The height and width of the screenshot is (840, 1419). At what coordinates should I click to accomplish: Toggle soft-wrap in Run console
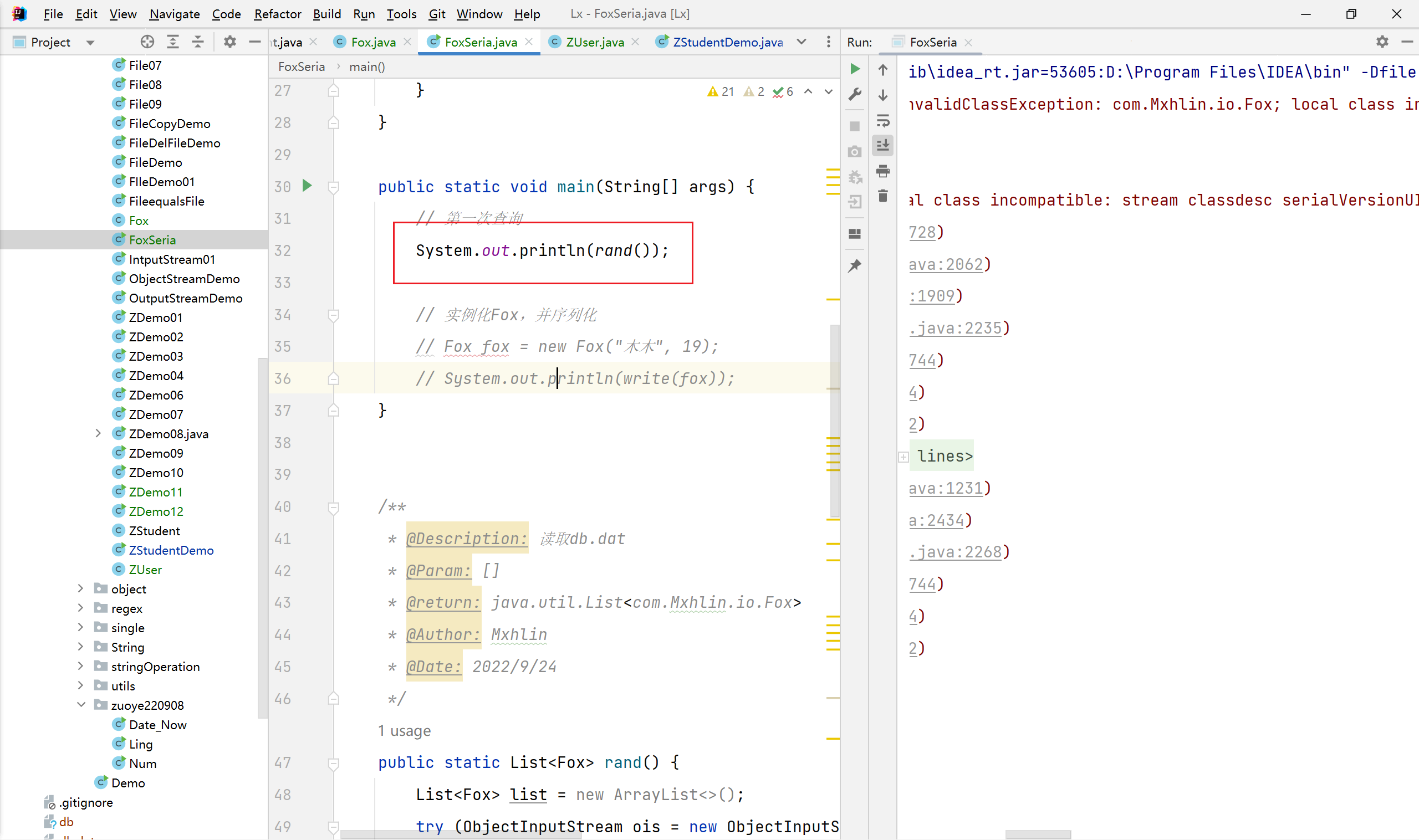coord(882,121)
